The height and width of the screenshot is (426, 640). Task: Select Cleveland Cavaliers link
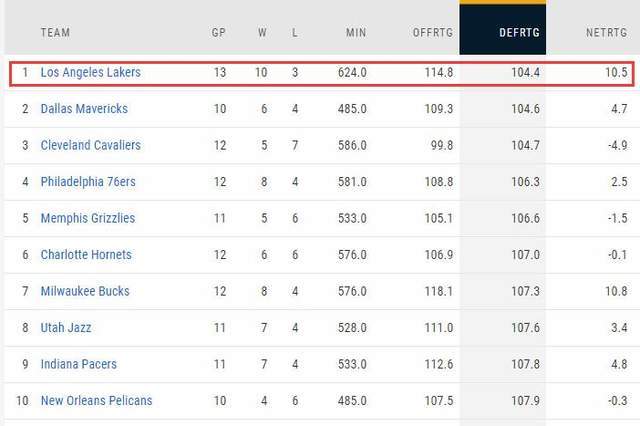91,145
